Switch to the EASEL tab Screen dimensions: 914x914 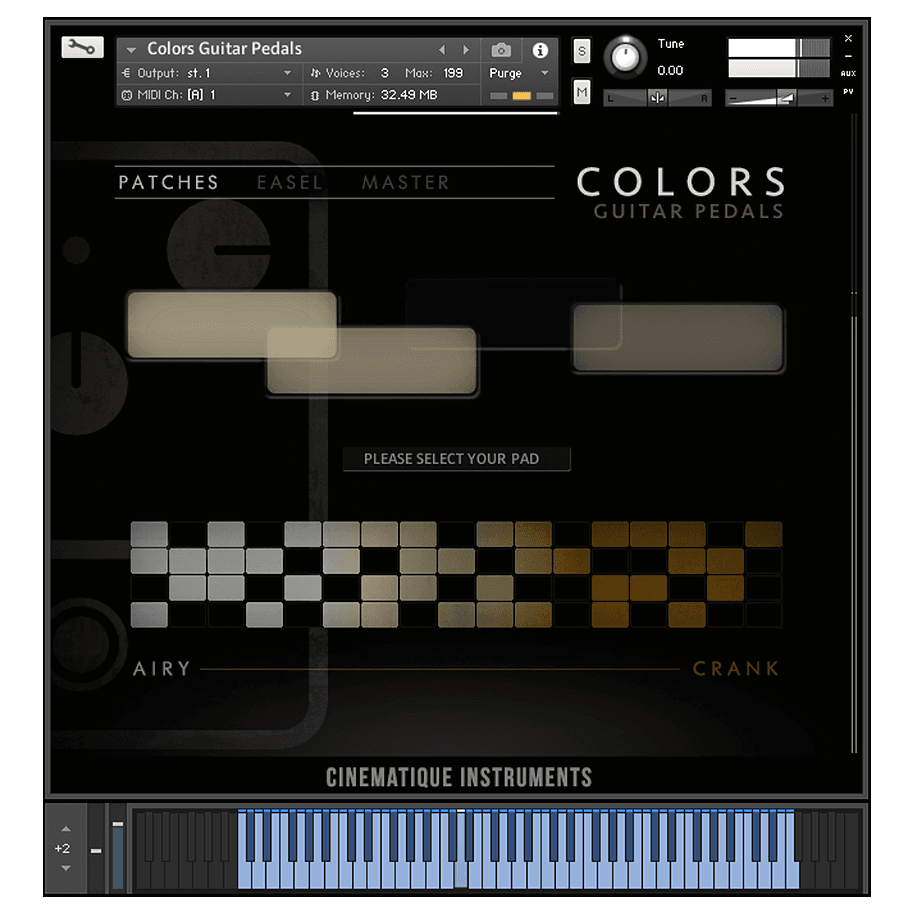(289, 182)
